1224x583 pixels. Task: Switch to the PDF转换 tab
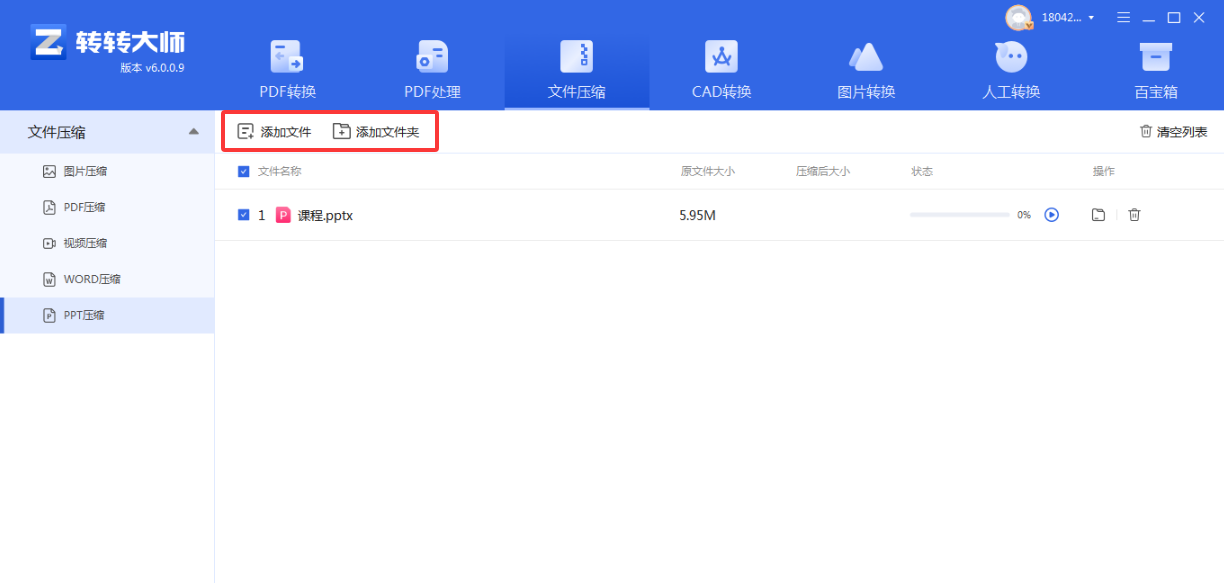click(288, 71)
